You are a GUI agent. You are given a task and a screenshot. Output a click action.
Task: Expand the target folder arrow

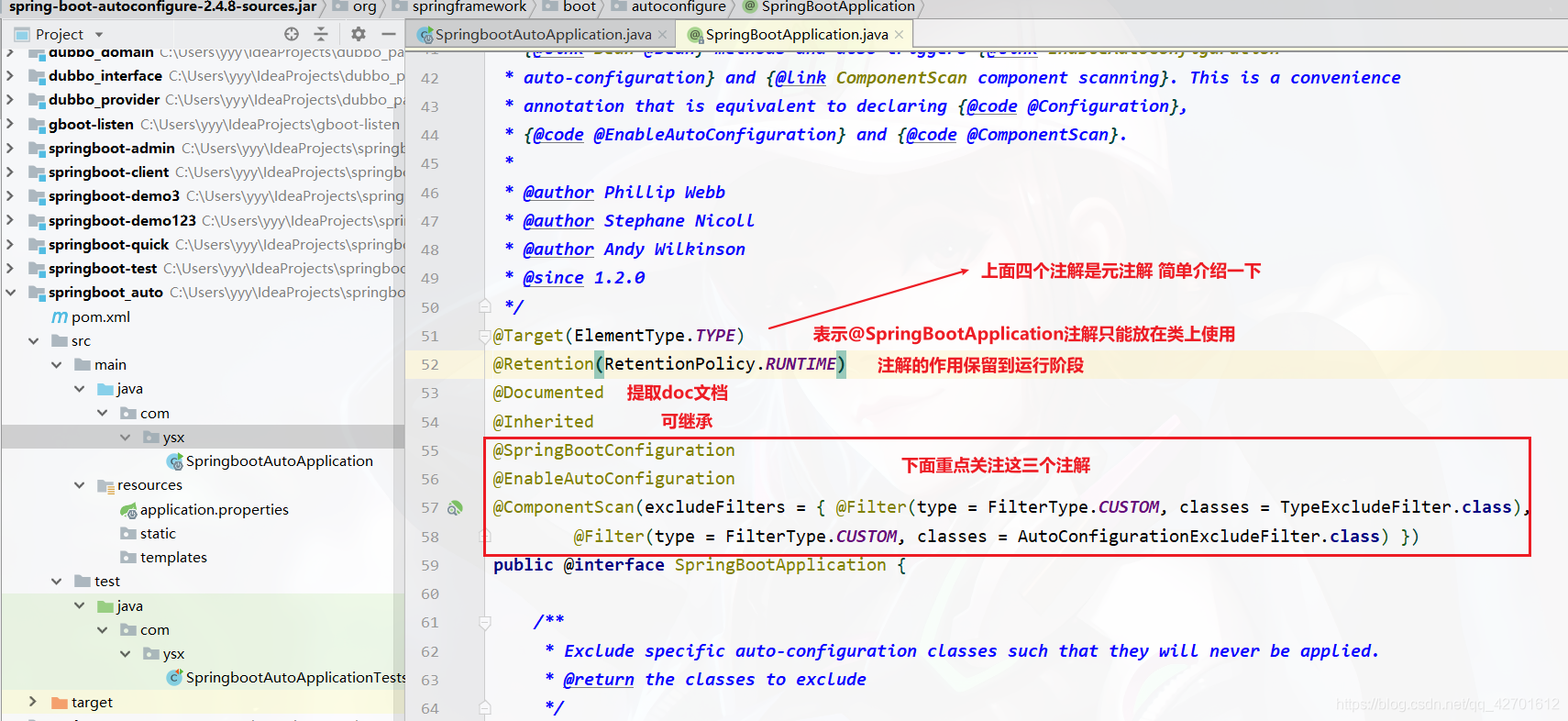pos(34,702)
